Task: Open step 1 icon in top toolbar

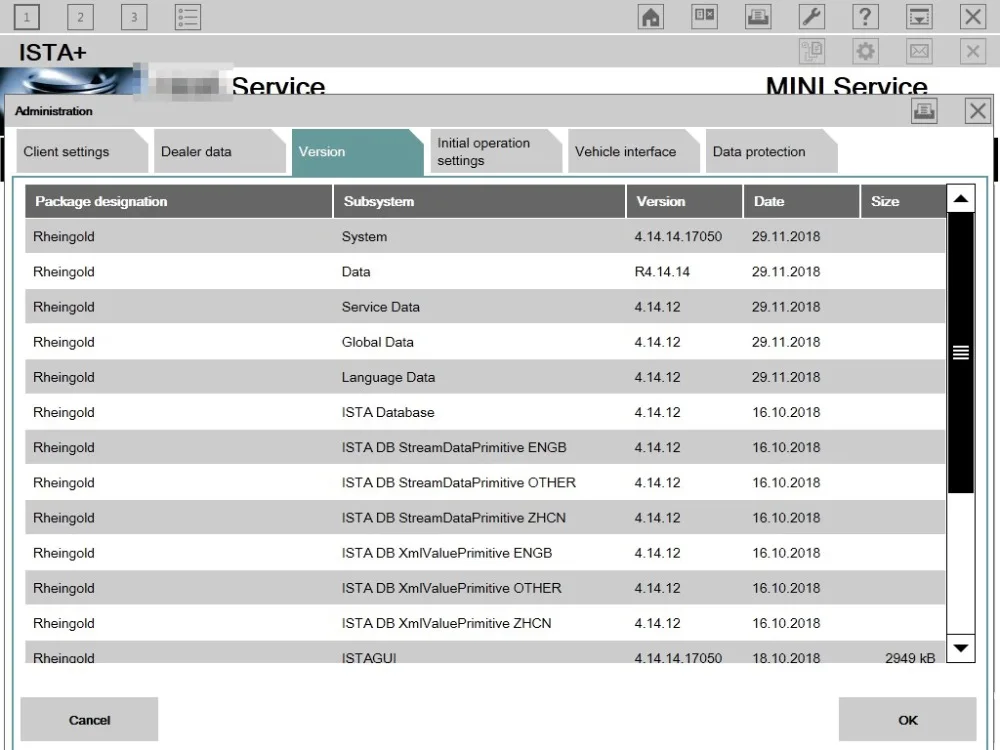Action: pyautogui.click(x=27, y=17)
